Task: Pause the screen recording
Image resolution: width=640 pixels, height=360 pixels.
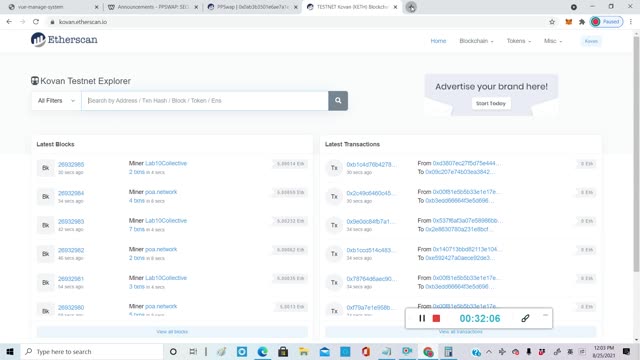Action: point(422,318)
